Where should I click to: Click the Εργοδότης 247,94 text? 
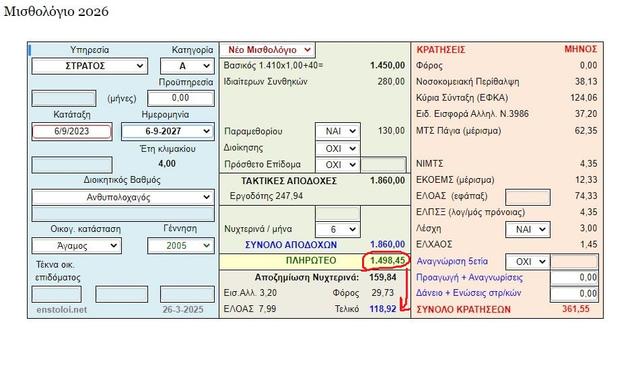(x=266, y=196)
